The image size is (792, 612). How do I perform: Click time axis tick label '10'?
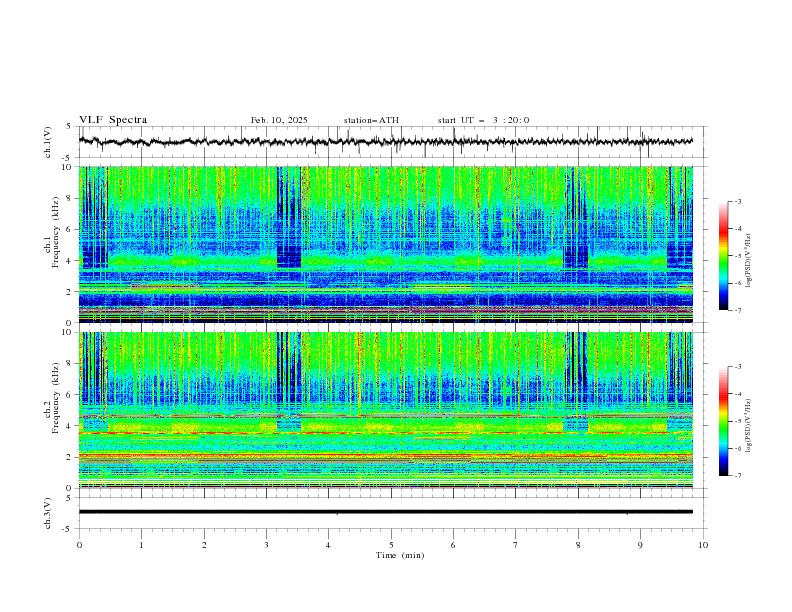[703, 545]
